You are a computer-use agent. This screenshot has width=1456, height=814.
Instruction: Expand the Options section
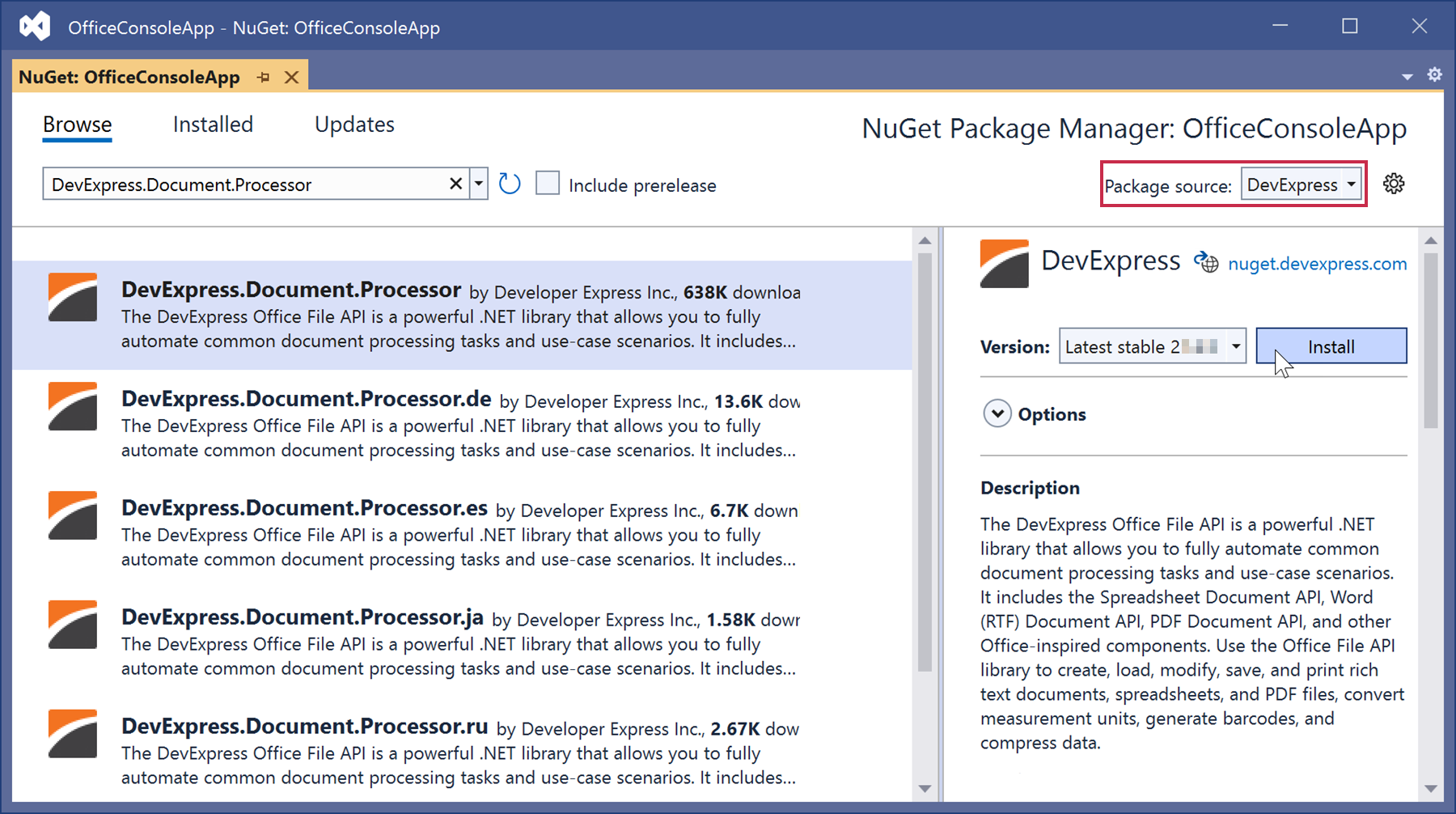tap(997, 414)
